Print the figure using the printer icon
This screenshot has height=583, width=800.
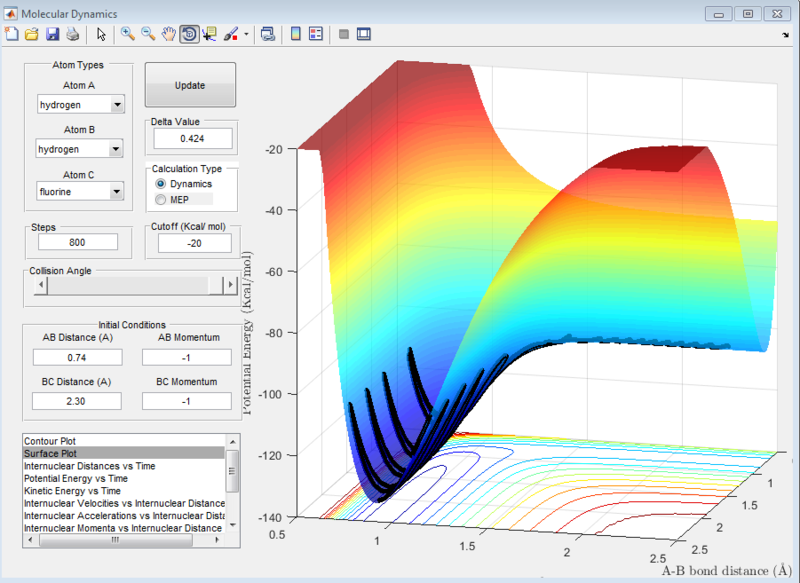70,34
